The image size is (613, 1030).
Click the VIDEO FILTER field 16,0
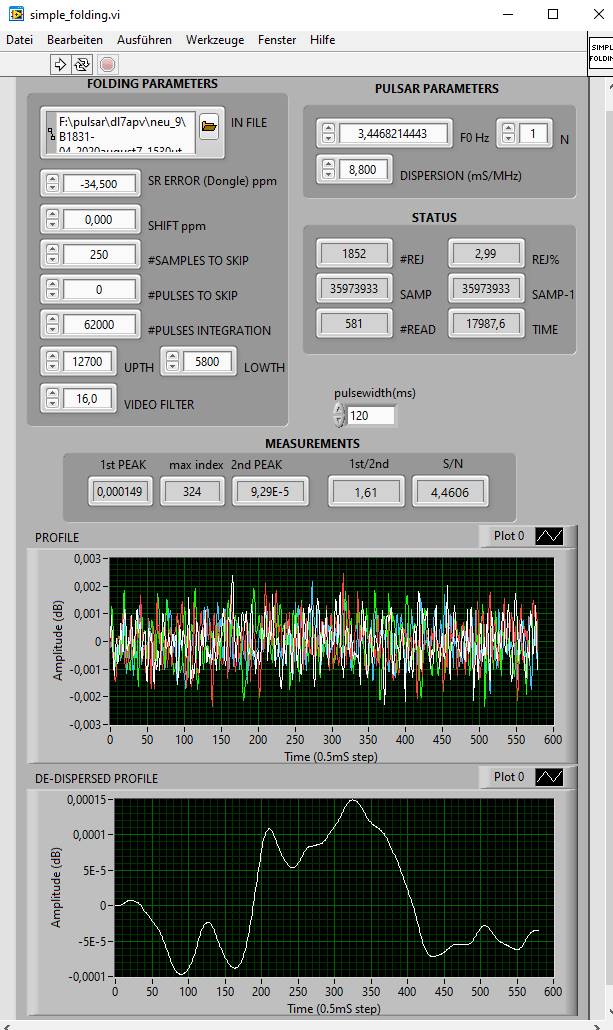coord(87,399)
